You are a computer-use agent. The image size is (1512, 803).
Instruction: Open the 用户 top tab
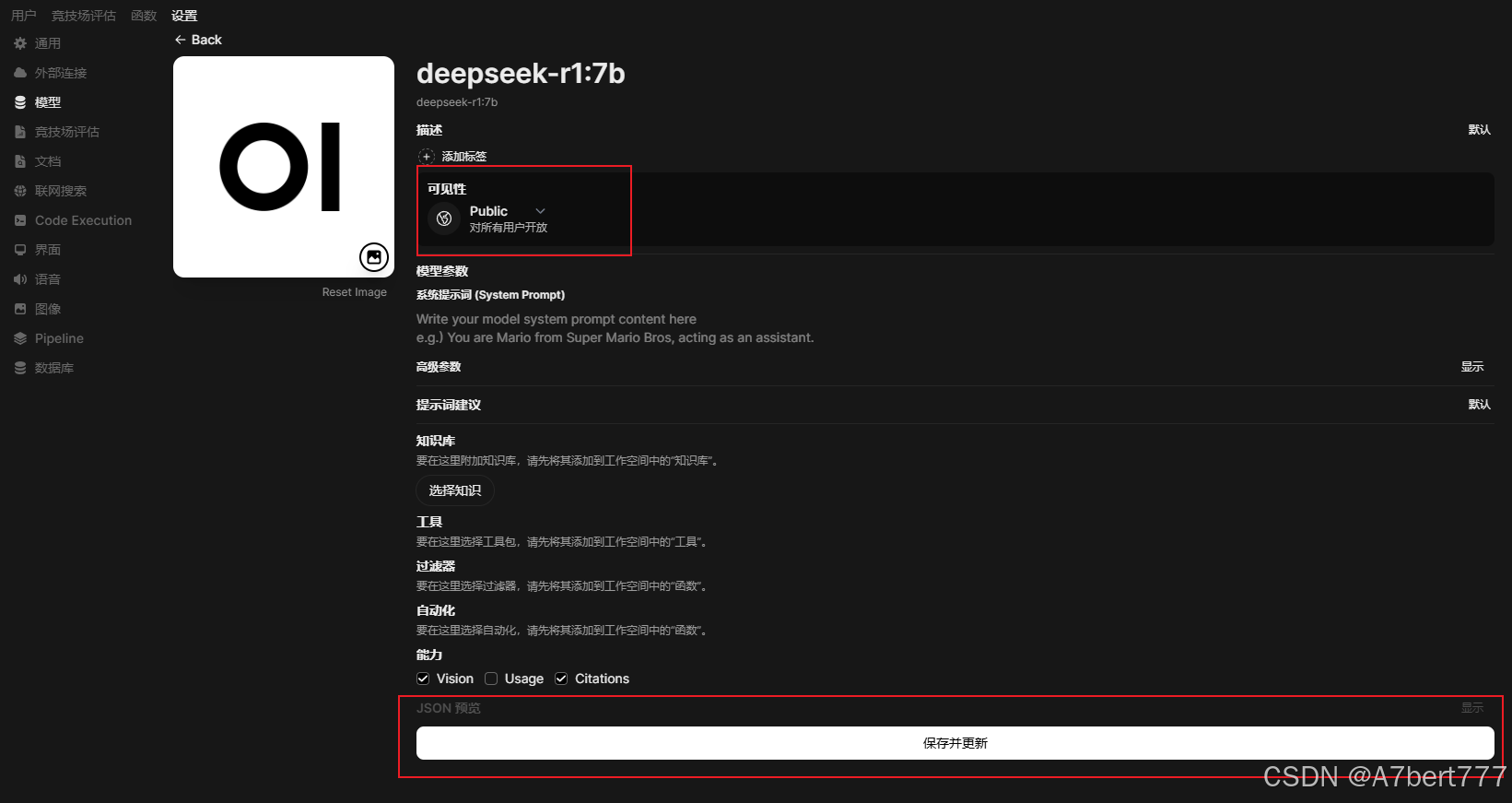tap(24, 16)
